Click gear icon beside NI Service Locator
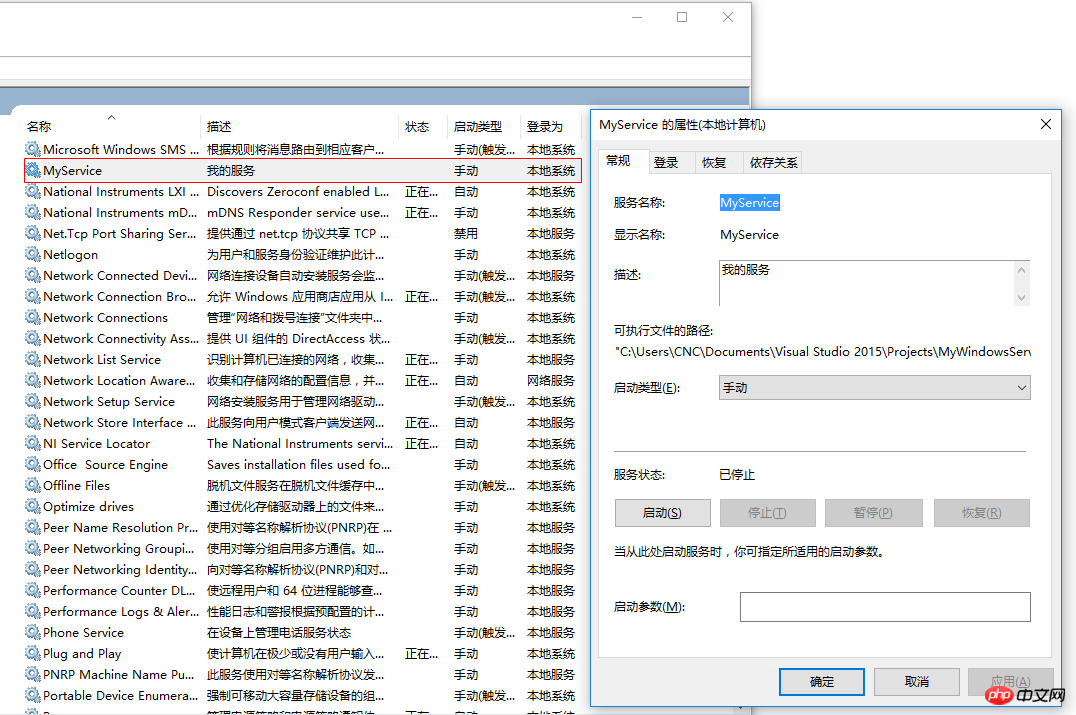 32,443
